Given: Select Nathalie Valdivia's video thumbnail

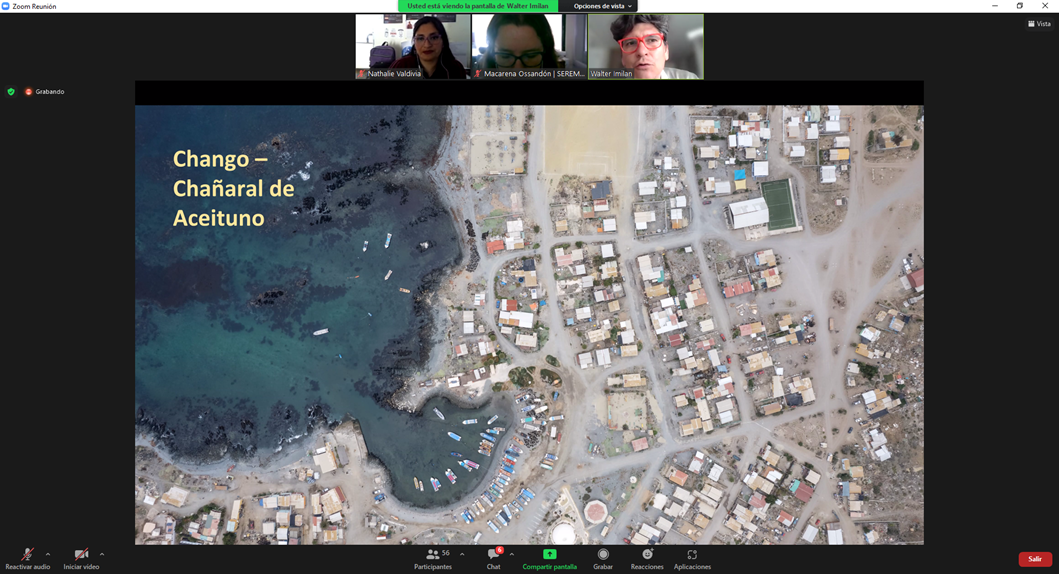Looking at the screenshot, I should pyautogui.click(x=413, y=46).
